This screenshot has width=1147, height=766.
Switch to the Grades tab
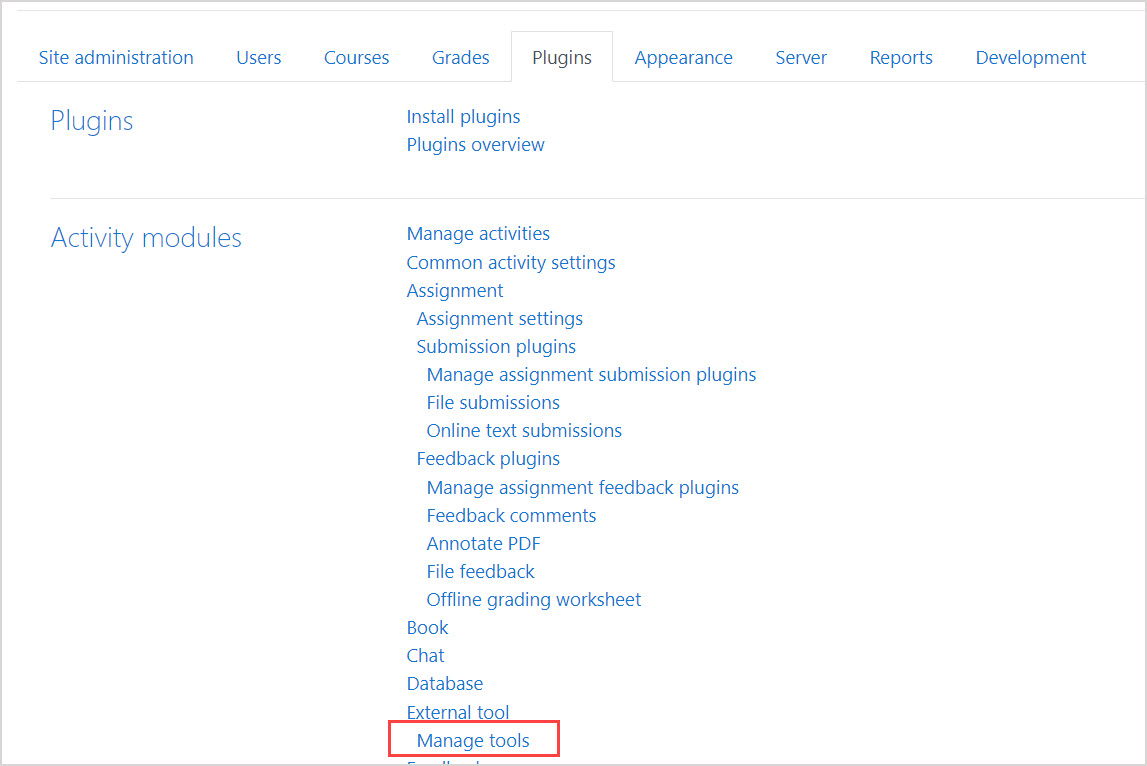coord(460,57)
